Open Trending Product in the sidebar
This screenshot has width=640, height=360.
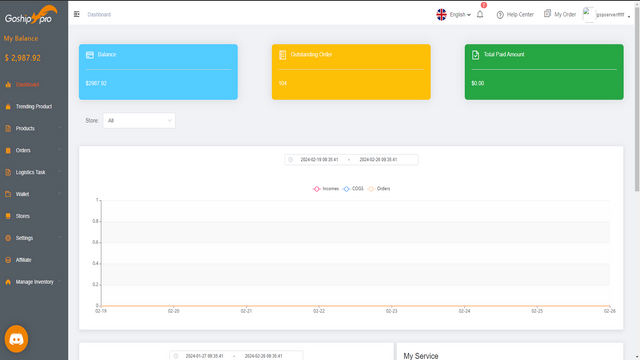pyautogui.click(x=34, y=107)
